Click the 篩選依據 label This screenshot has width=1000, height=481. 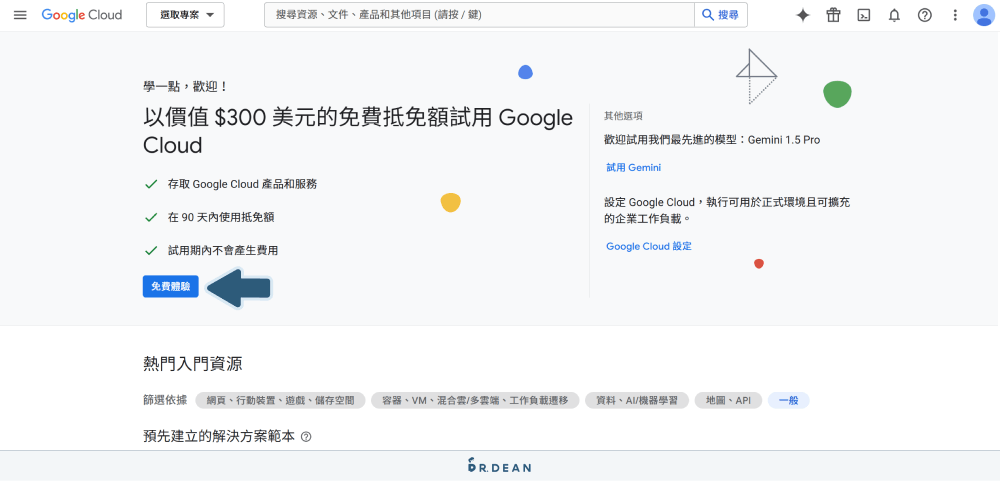tap(165, 401)
